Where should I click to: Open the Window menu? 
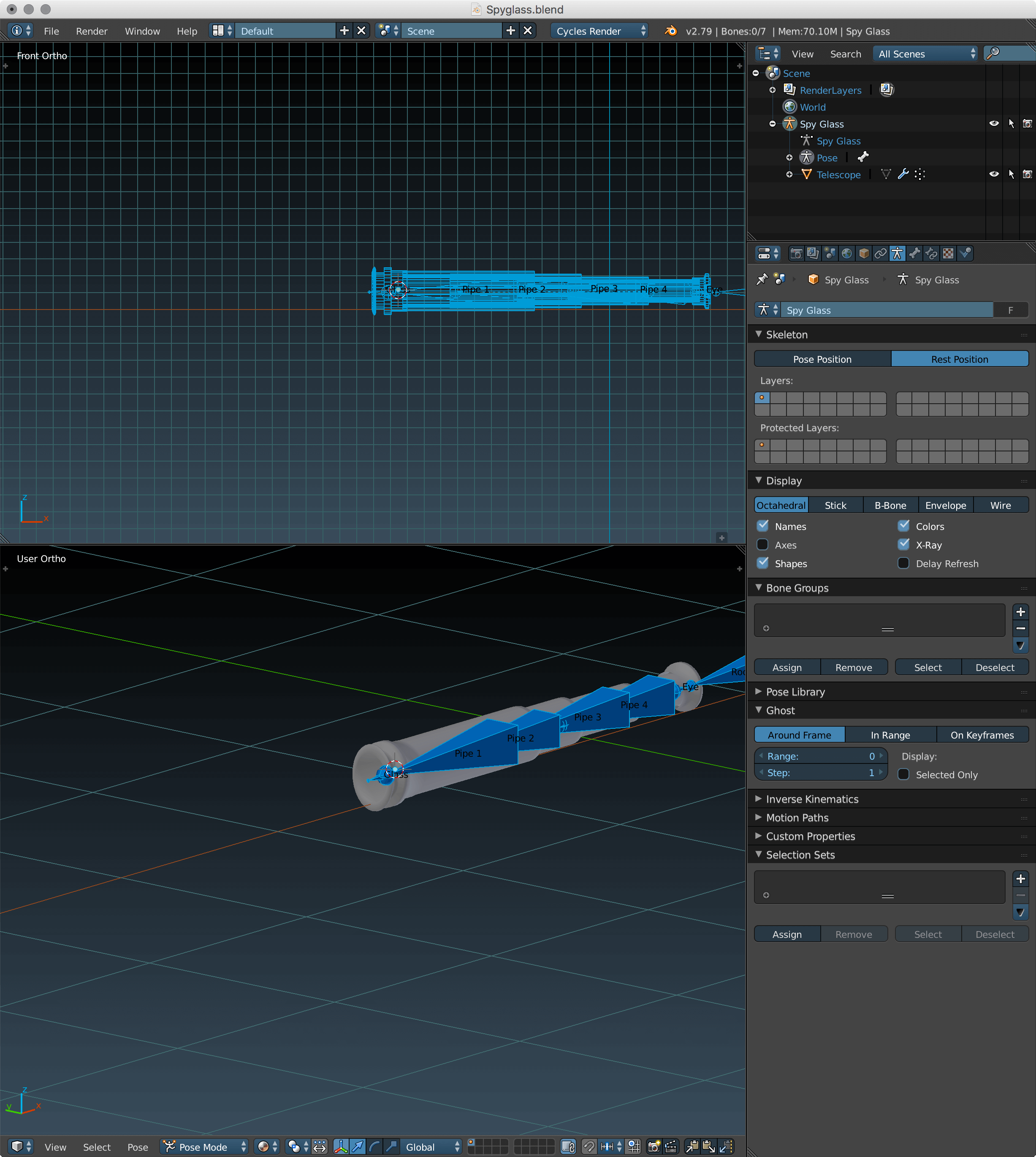pos(142,31)
